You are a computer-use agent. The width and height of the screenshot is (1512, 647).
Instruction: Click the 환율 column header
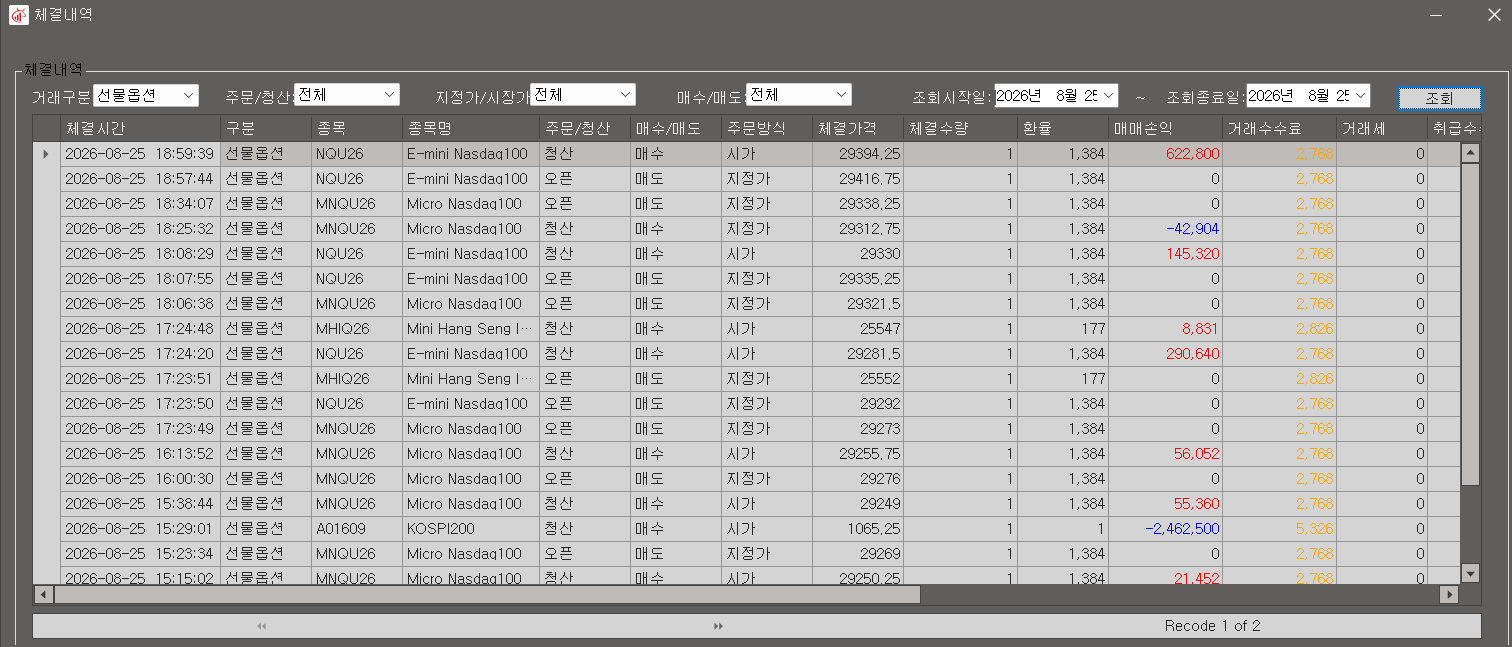(1063, 129)
